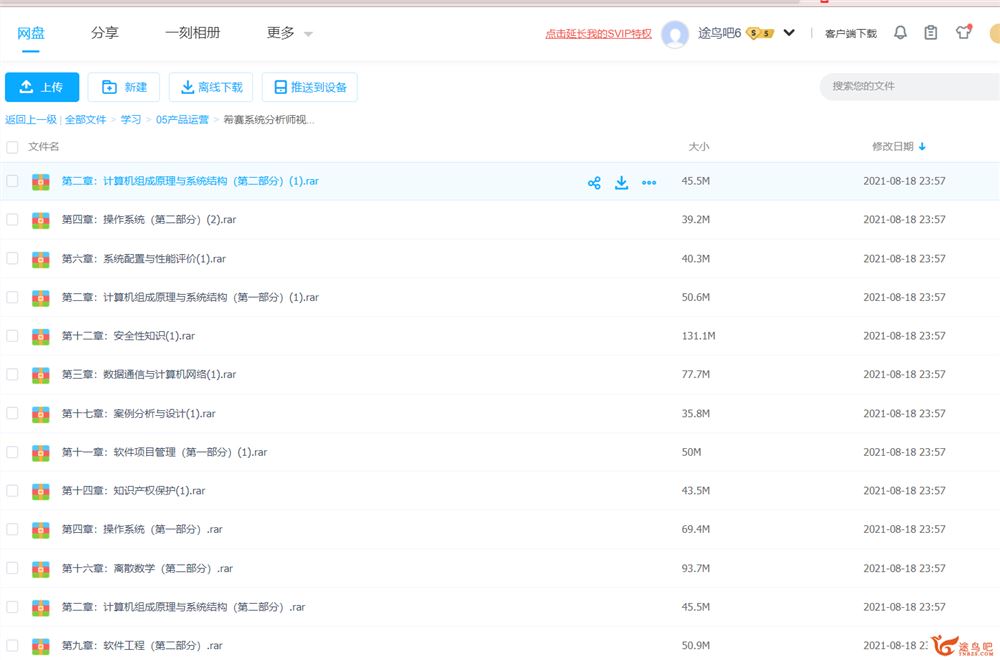Click the clipboard icon in the top bar
This screenshot has width=1000, height=660.
(x=931, y=33)
